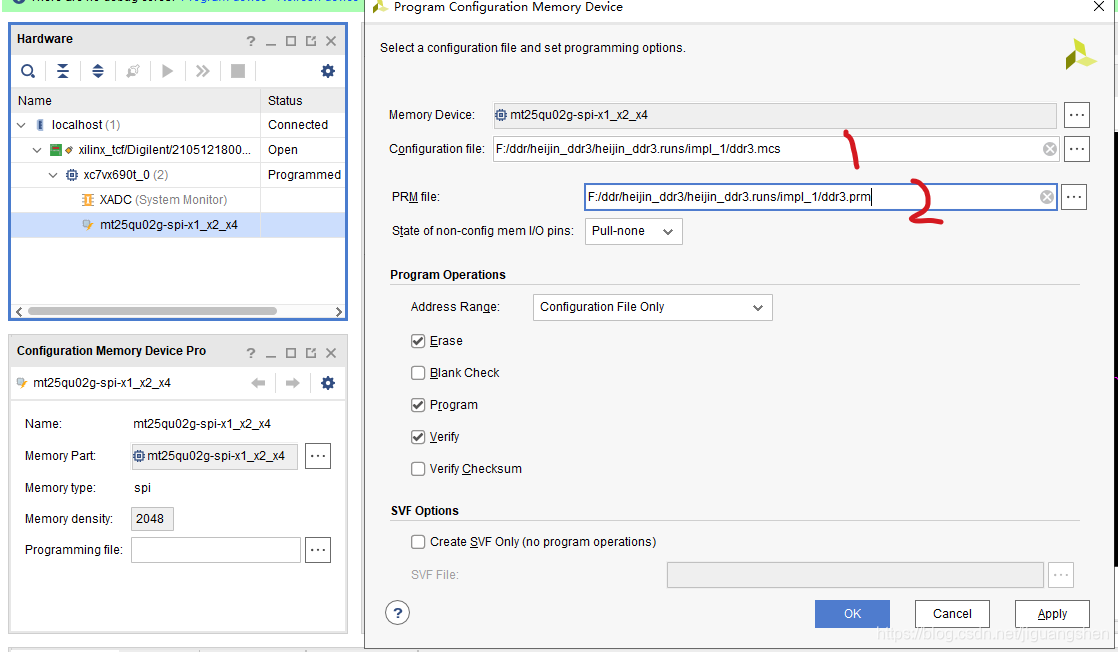Click the Status column header

303,101
